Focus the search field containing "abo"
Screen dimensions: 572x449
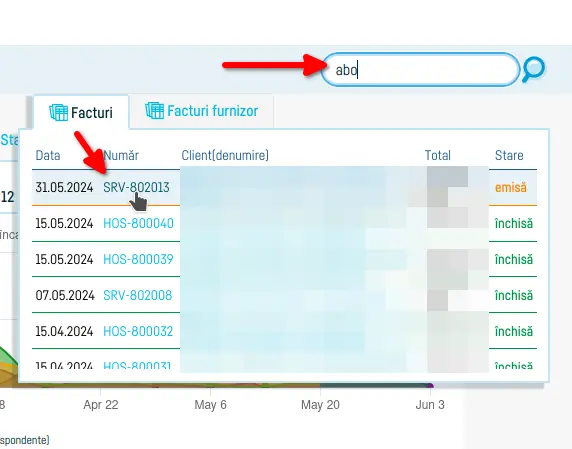(420, 69)
